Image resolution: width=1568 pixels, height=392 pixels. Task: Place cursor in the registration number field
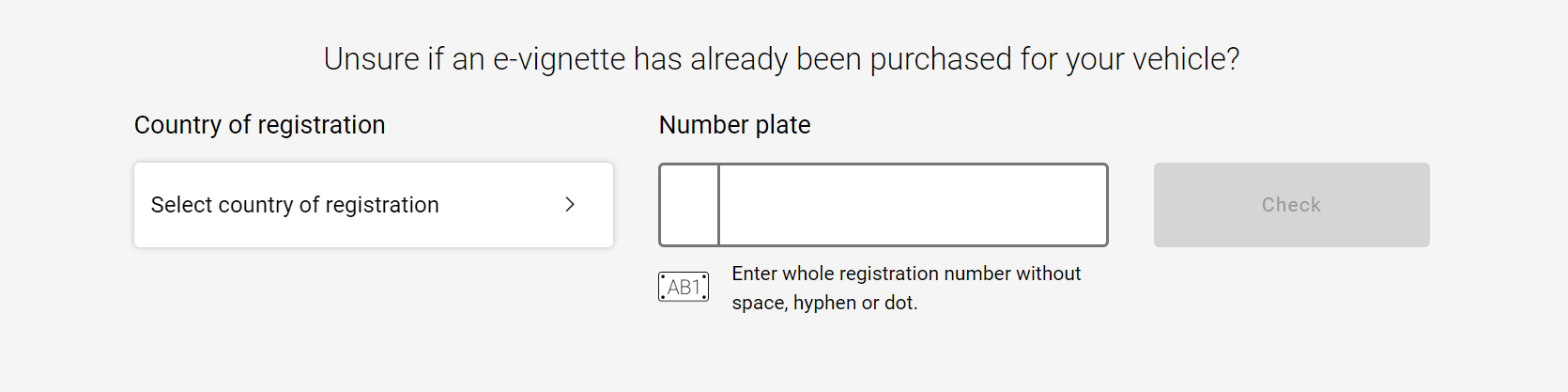coord(913,205)
